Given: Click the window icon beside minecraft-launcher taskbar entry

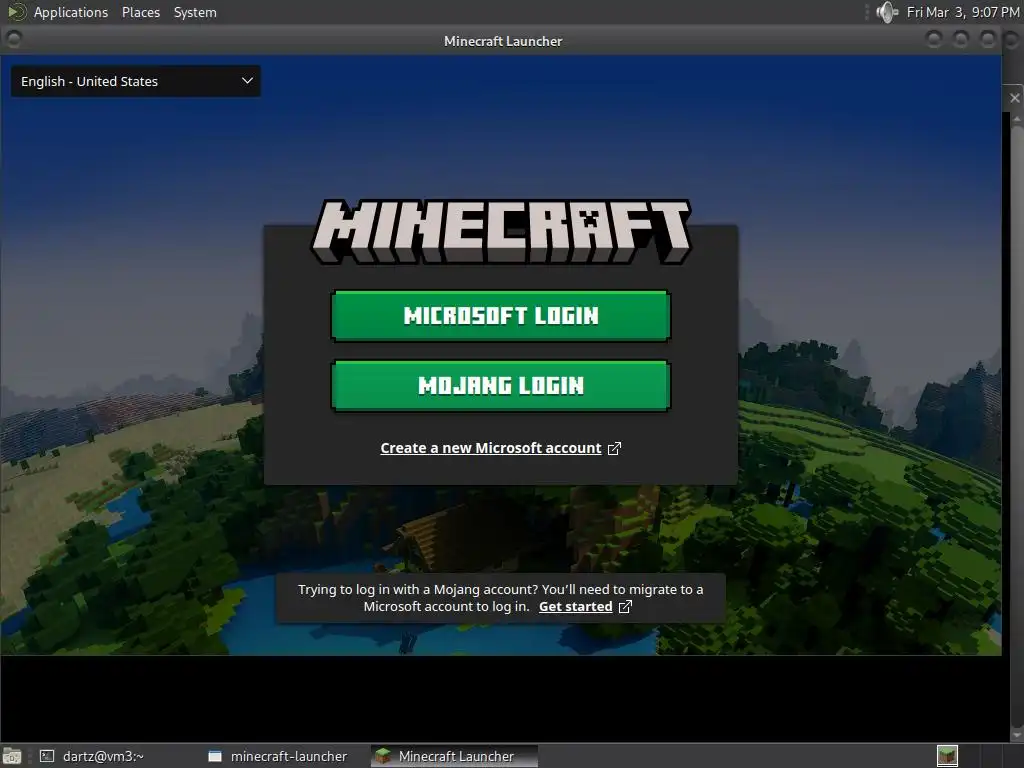Looking at the screenshot, I should [x=215, y=756].
